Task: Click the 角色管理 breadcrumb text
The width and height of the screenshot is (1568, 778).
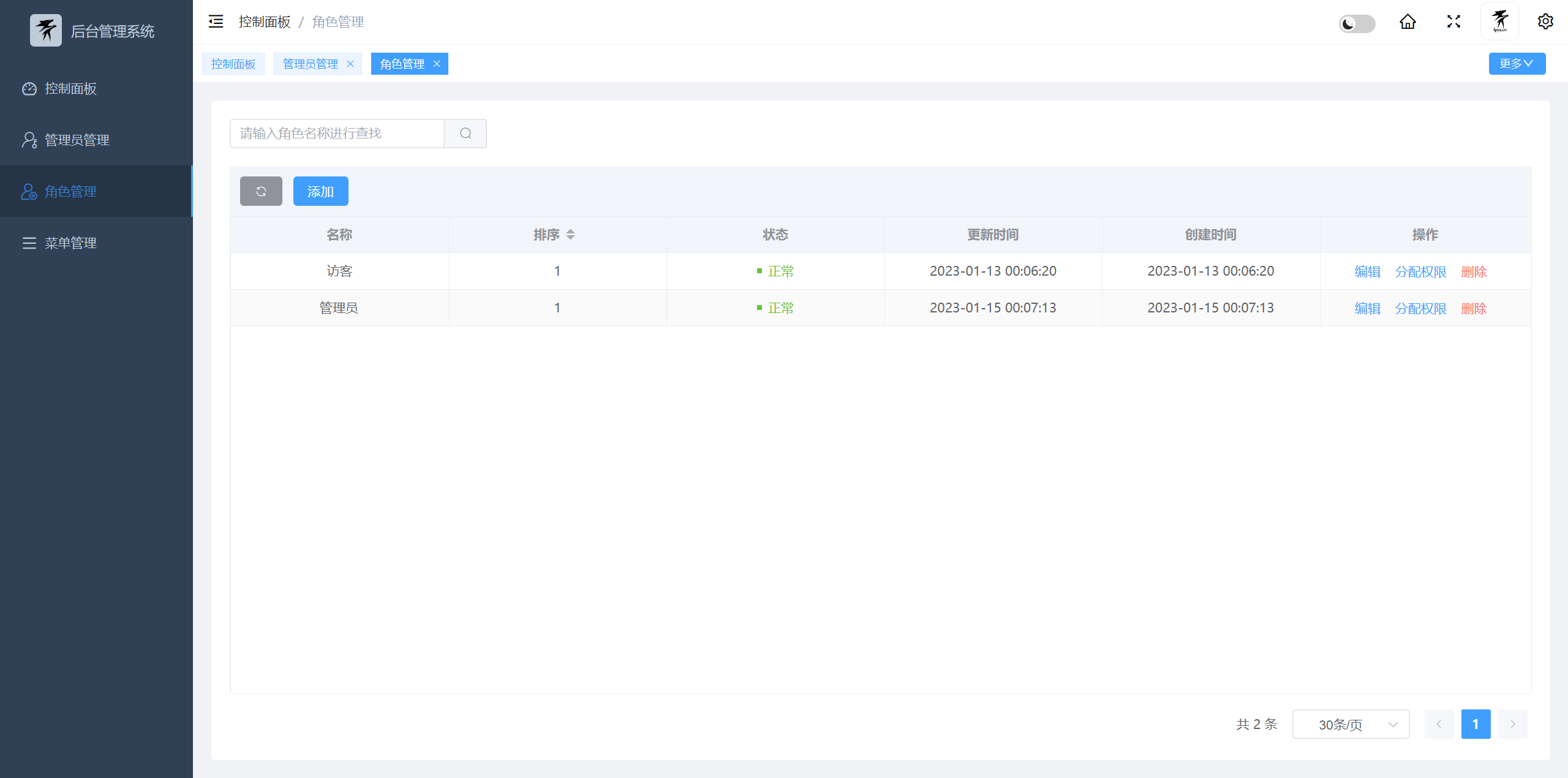Action: [338, 22]
